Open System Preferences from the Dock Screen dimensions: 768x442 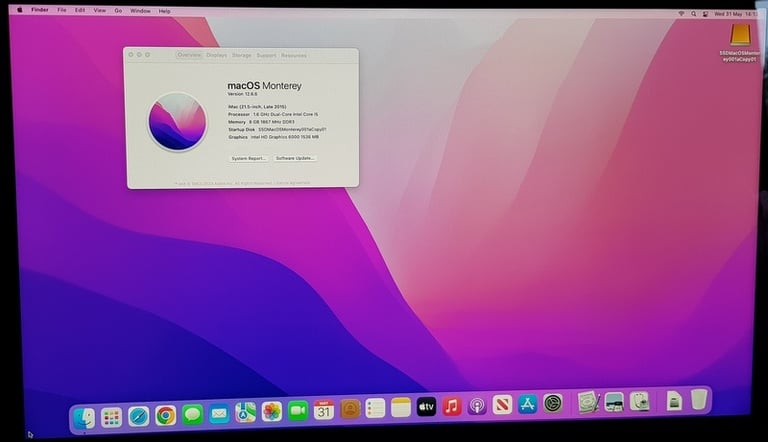[x=552, y=404]
